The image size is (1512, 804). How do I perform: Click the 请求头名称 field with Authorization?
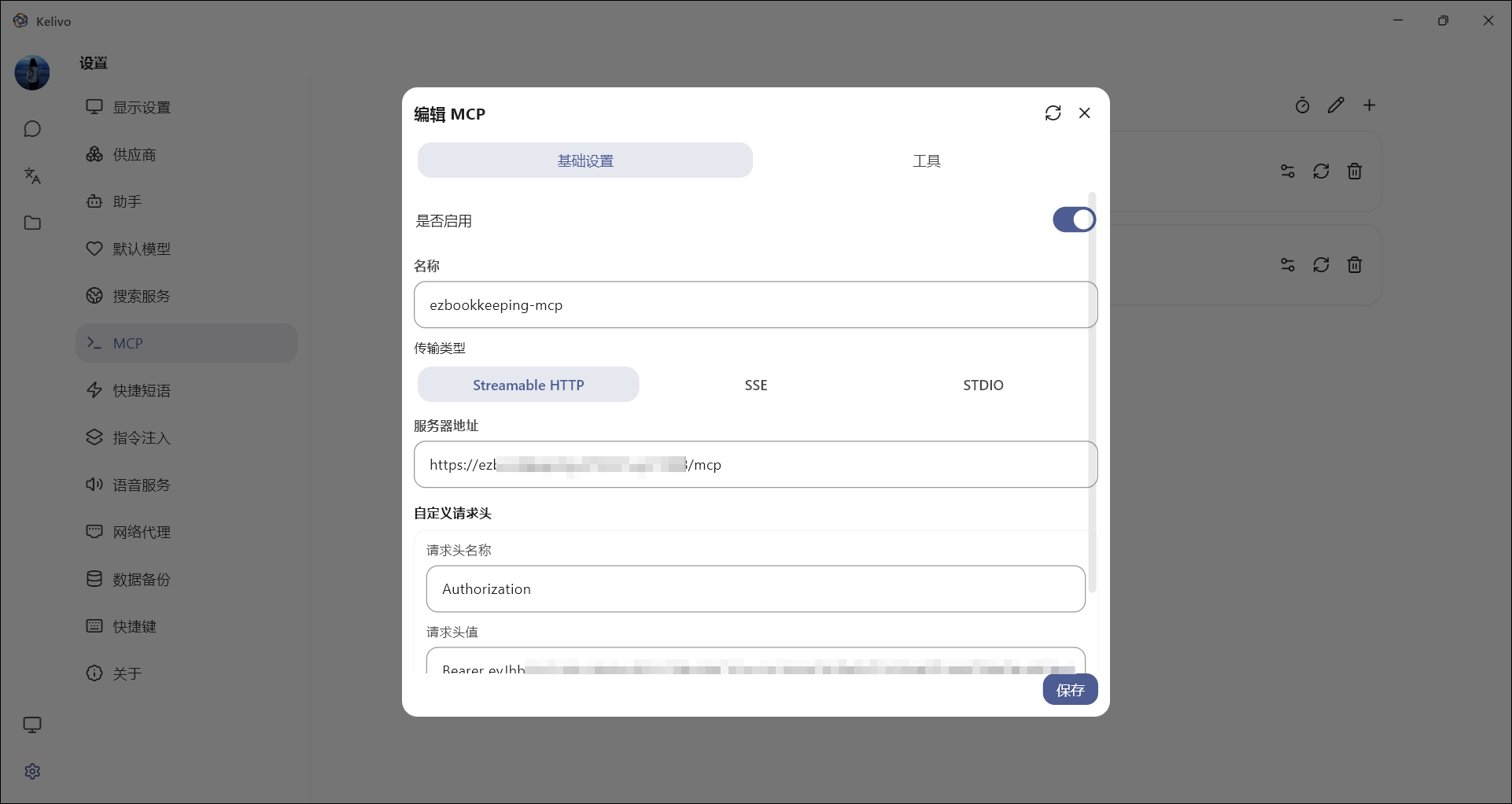tap(755, 589)
